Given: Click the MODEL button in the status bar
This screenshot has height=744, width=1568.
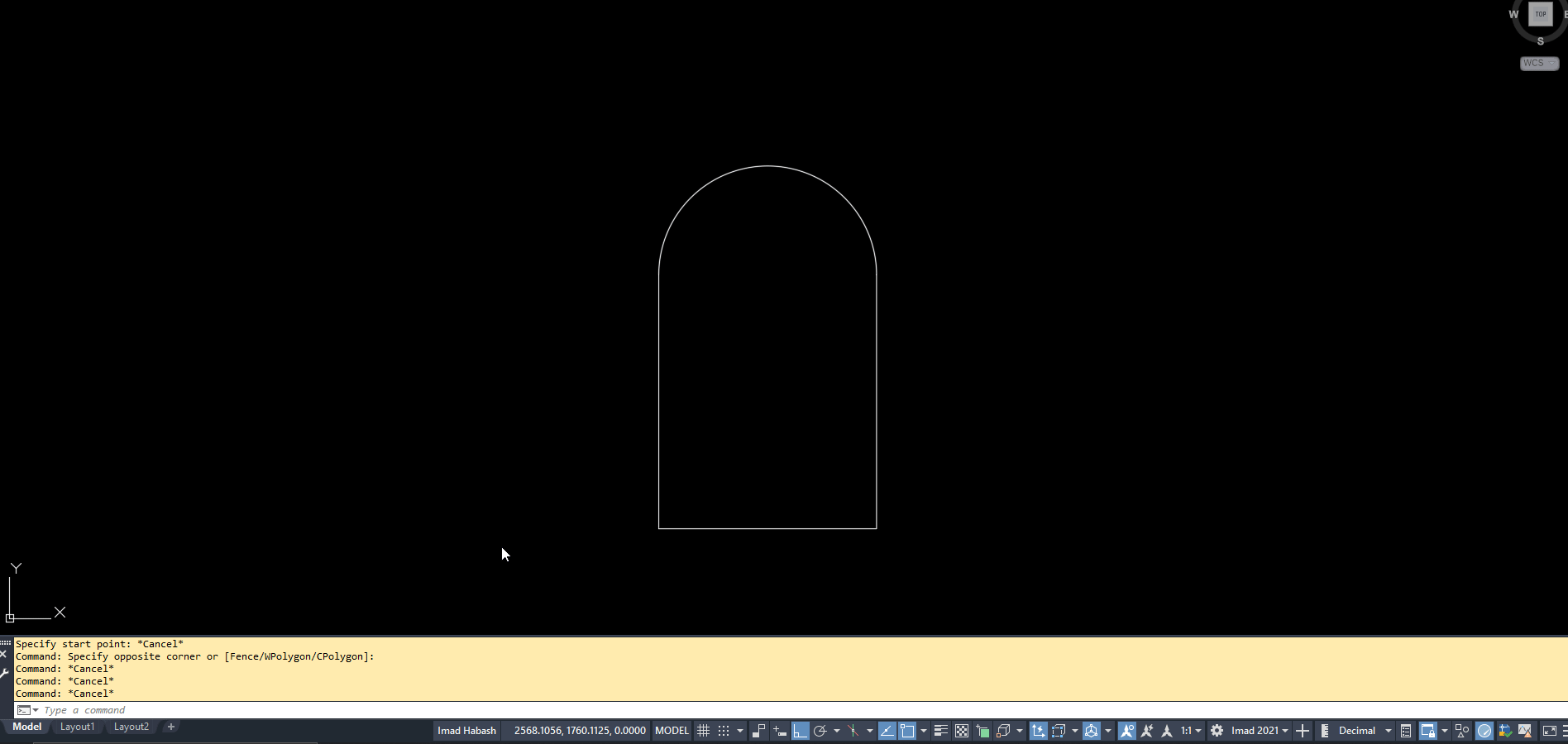Looking at the screenshot, I should 672,731.
